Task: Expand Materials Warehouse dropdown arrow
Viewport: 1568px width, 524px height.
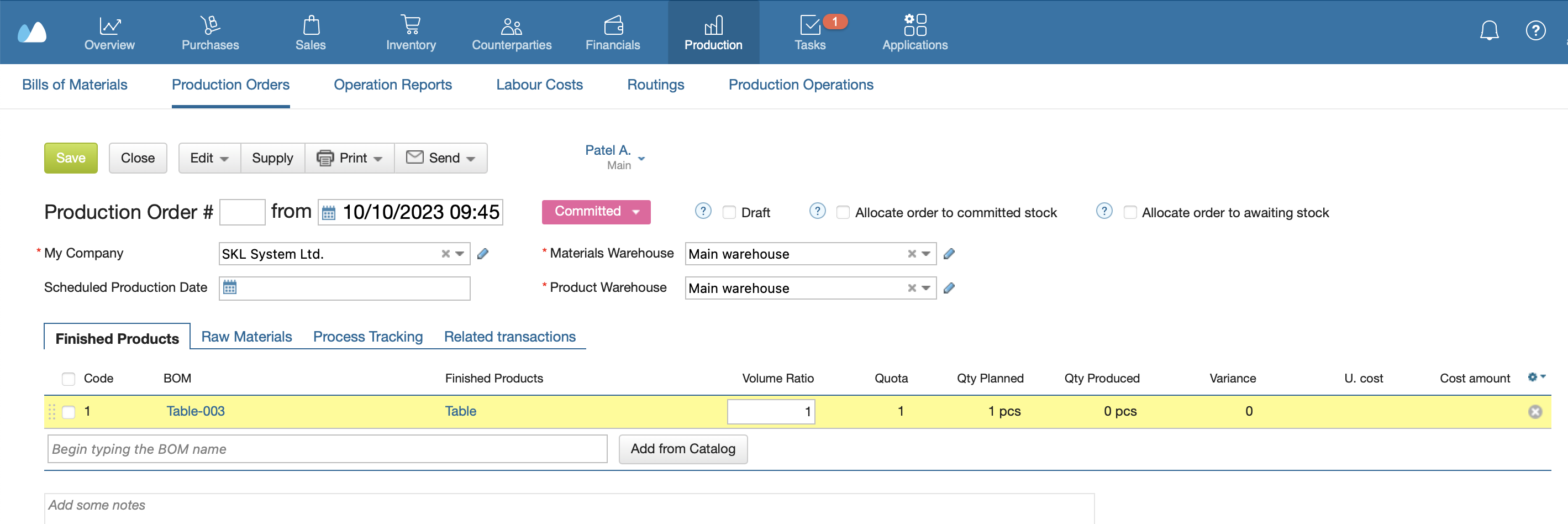Action: coord(927,254)
